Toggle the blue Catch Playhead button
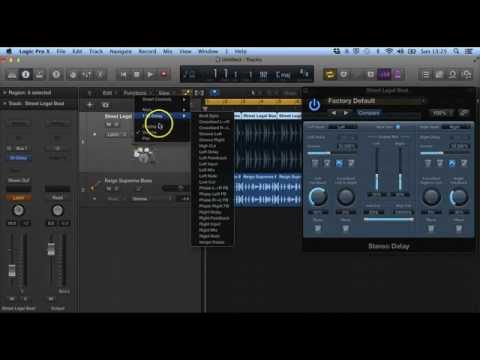This screenshot has height=360, width=480. [x=214, y=92]
